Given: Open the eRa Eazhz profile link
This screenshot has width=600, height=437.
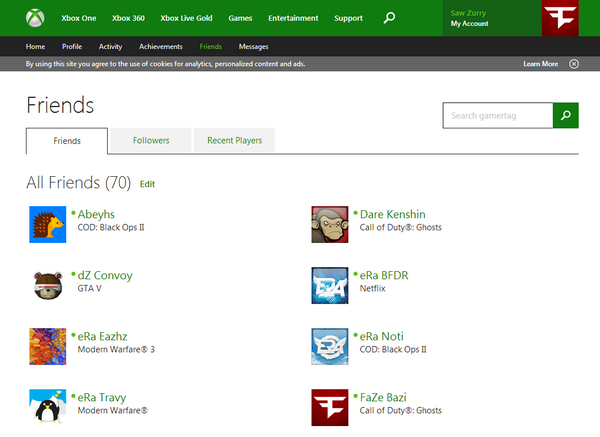Looking at the screenshot, I should point(102,336).
